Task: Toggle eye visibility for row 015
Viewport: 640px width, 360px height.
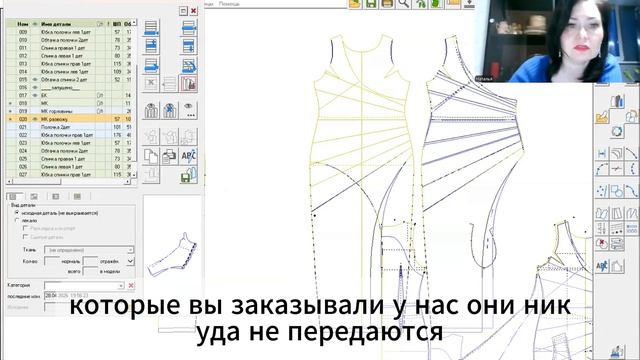Action: click(35, 80)
